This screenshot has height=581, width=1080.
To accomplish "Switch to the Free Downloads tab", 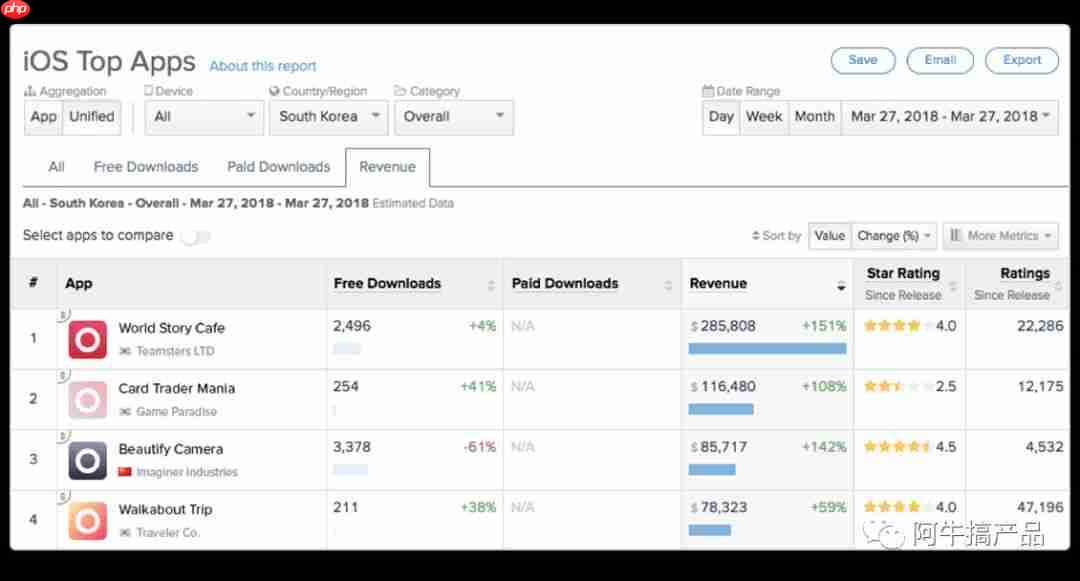I will (146, 167).
